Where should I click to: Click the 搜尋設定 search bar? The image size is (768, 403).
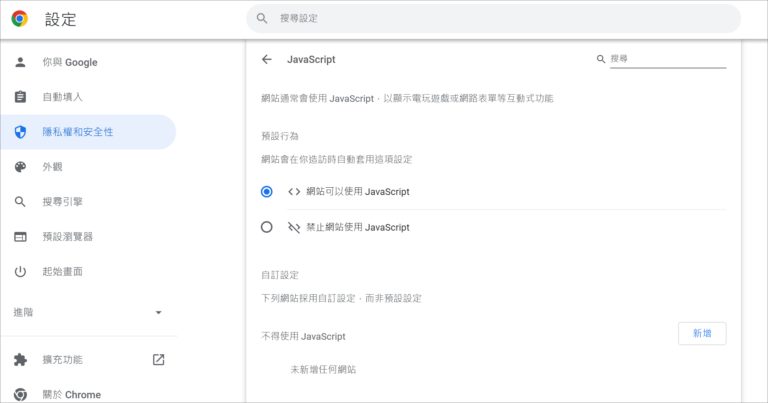tap(493, 18)
